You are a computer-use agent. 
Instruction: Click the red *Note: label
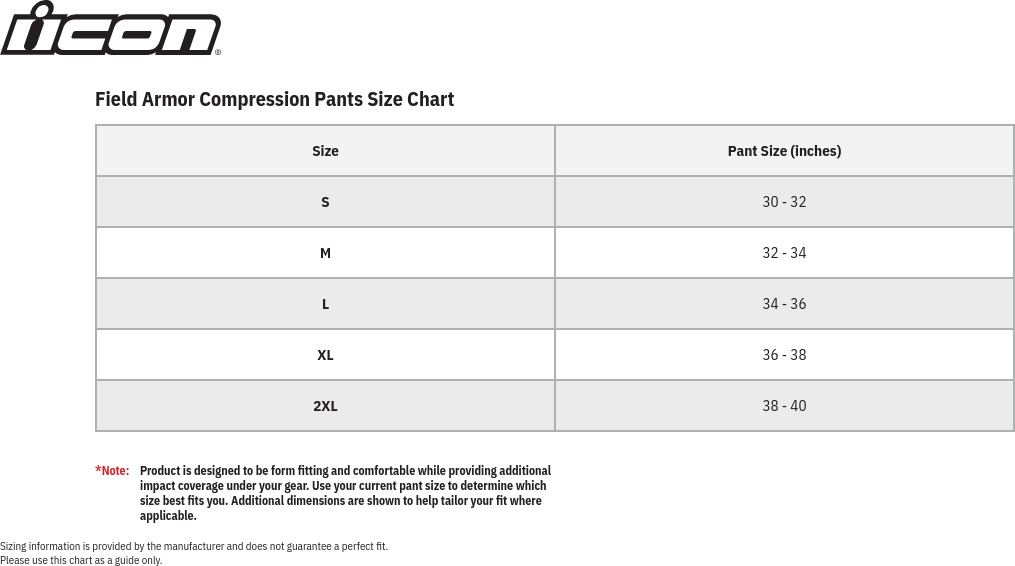click(112, 470)
